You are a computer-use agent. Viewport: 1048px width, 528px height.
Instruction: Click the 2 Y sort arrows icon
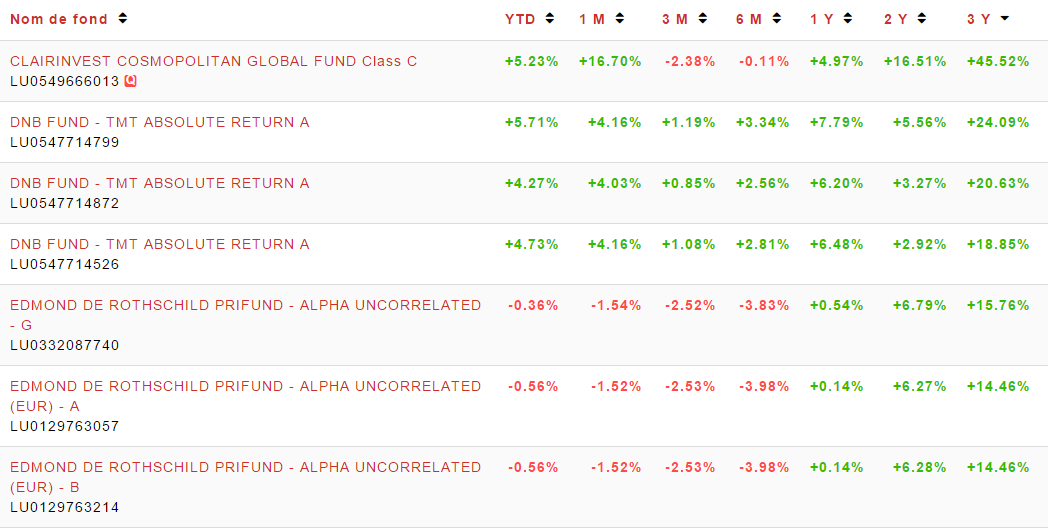tap(922, 19)
